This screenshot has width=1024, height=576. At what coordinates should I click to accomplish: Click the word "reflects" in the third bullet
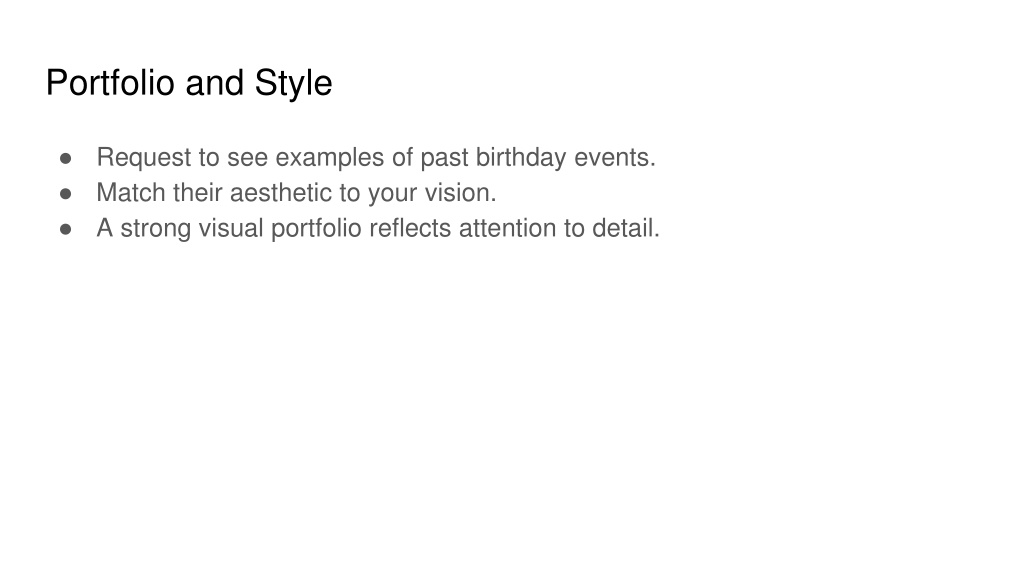coord(410,228)
